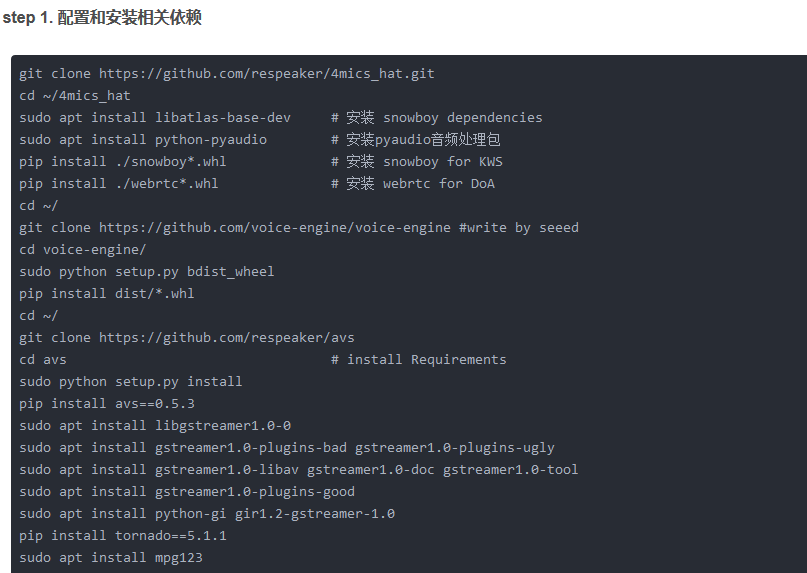Screen dimensions: 807x573
Task: Click the python-gi gir1.2-gstreamer line
Action: click(x=207, y=513)
